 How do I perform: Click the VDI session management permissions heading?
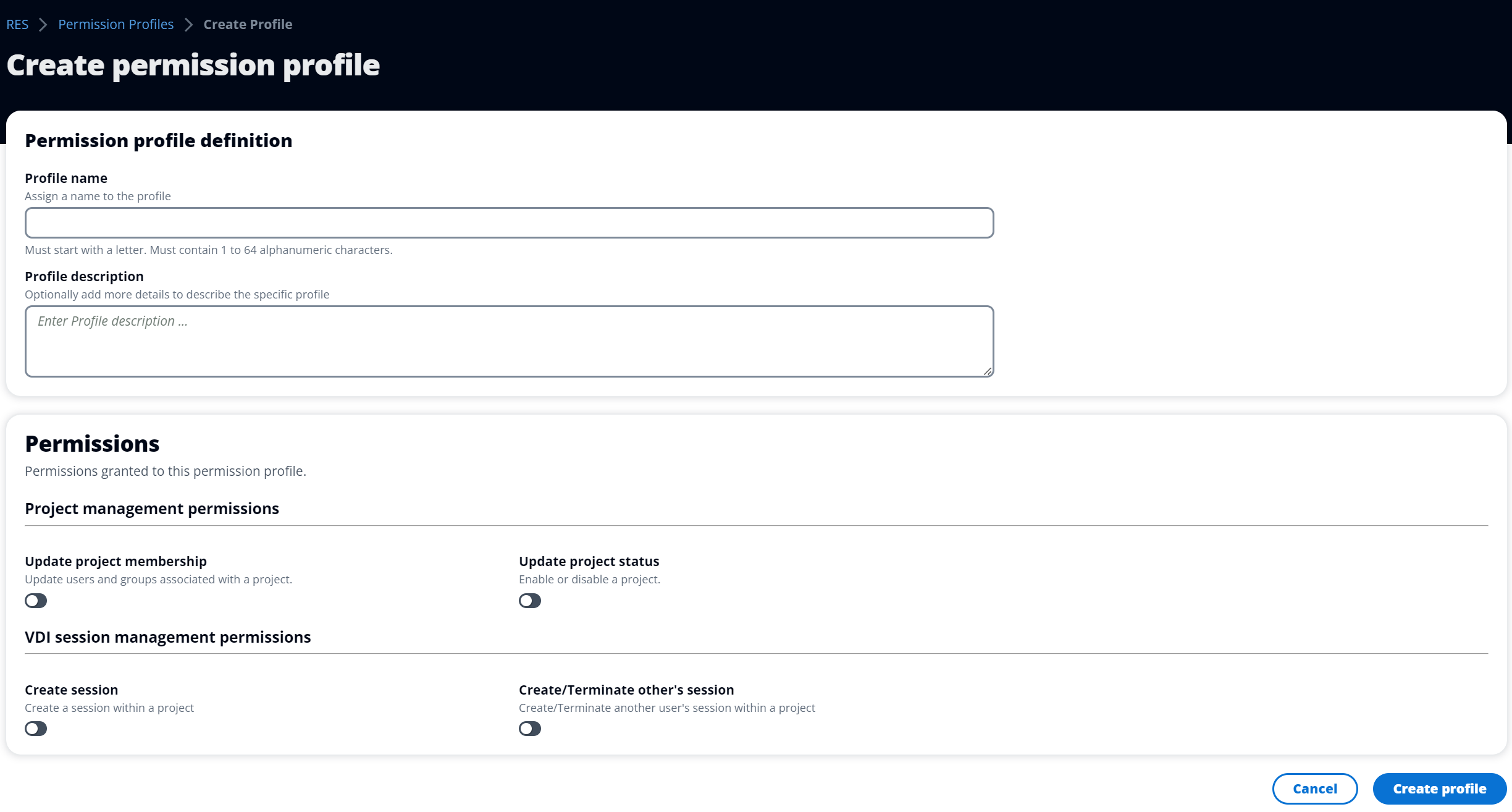point(168,637)
